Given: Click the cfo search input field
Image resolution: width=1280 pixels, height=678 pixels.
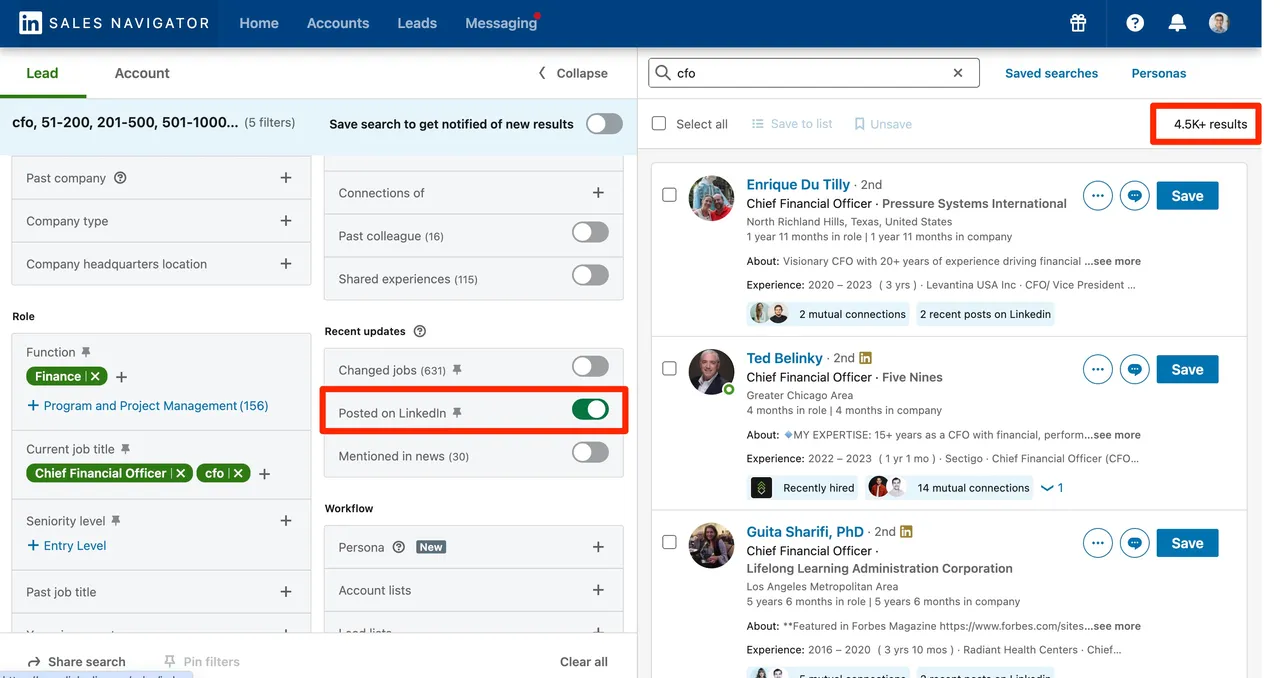Looking at the screenshot, I should tap(813, 73).
